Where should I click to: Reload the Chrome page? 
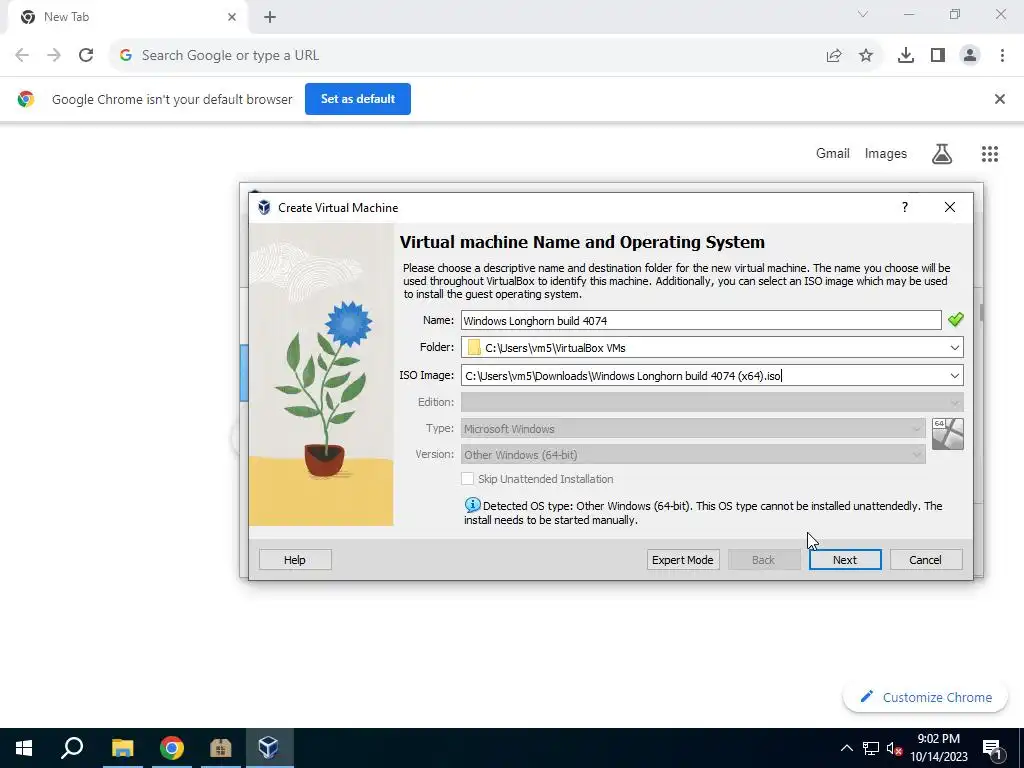tap(86, 56)
